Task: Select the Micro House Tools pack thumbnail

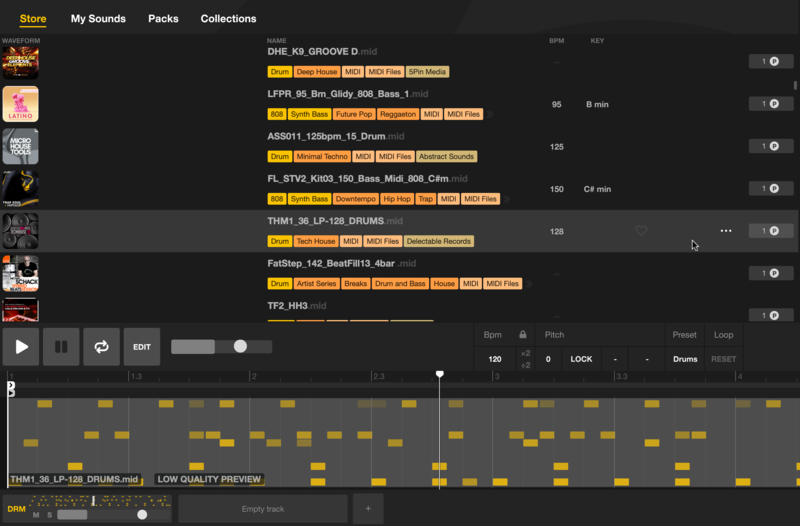Action: pyautogui.click(x=20, y=146)
